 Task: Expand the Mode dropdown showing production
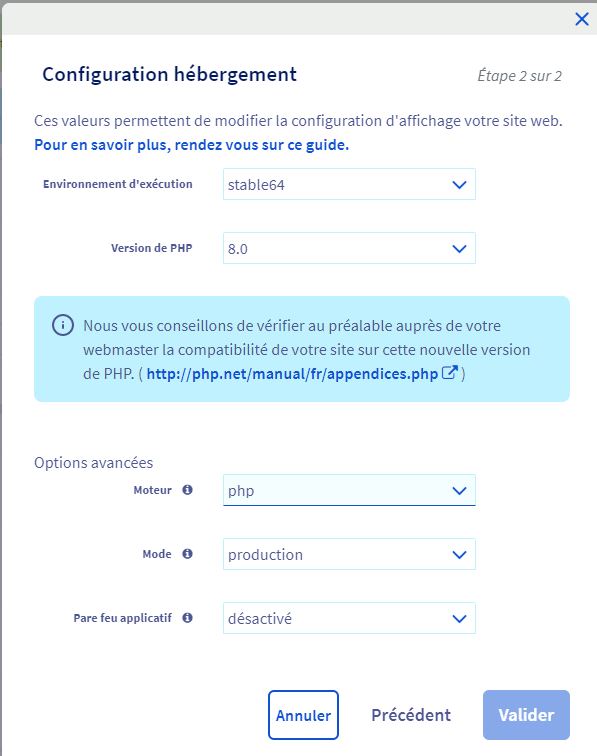pyautogui.click(x=349, y=554)
